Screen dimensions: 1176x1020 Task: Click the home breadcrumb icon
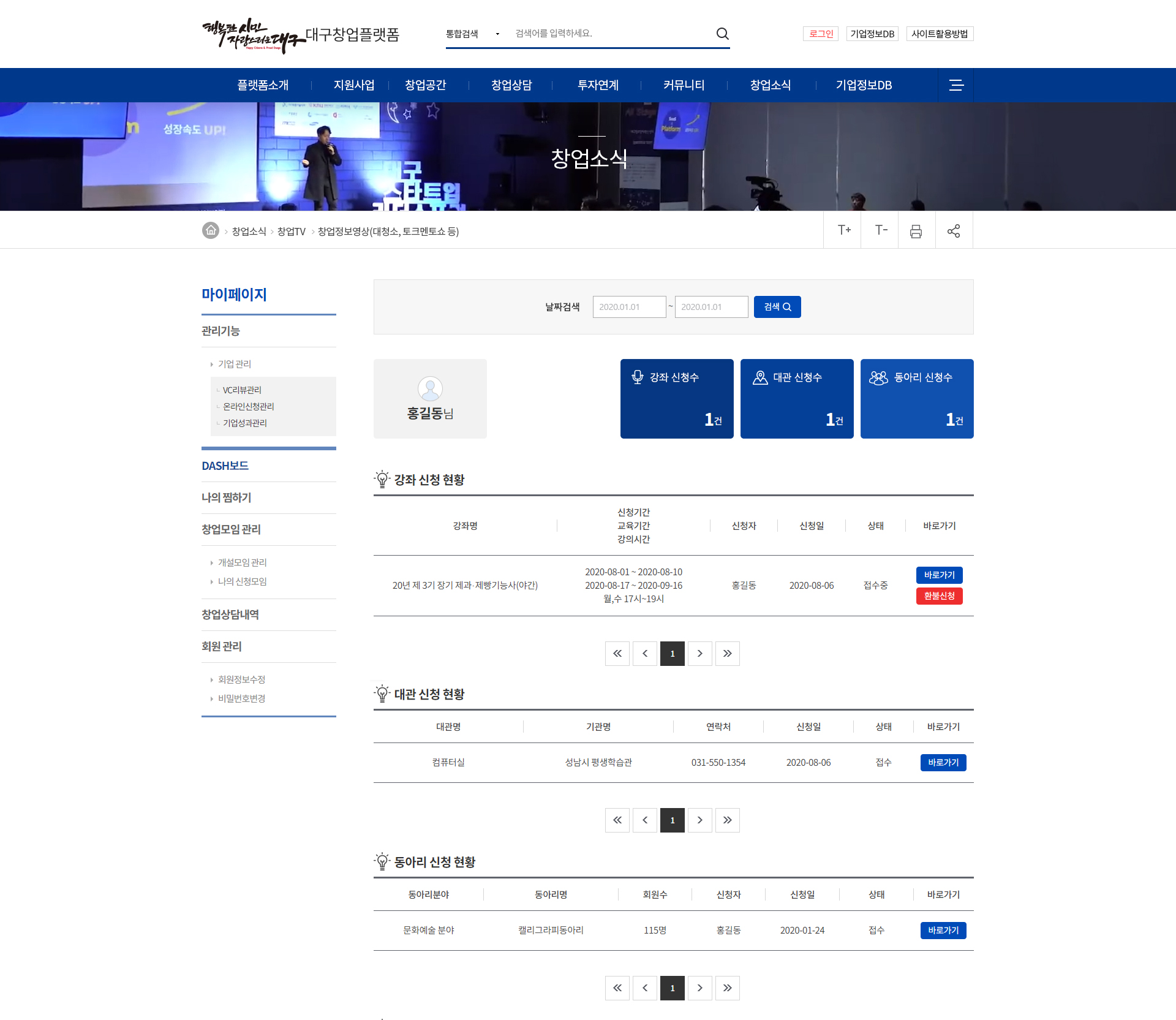click(211, 230)
